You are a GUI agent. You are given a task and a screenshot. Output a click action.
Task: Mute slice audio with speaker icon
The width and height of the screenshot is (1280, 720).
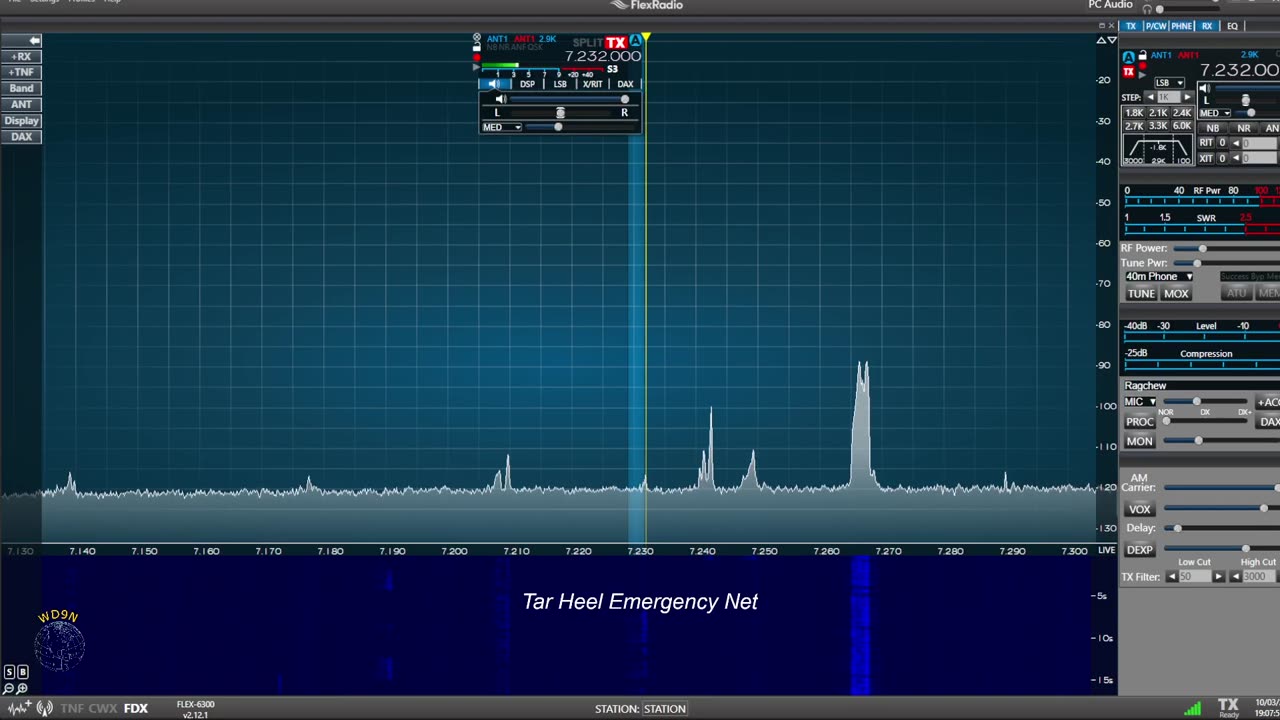pos(501,99)
